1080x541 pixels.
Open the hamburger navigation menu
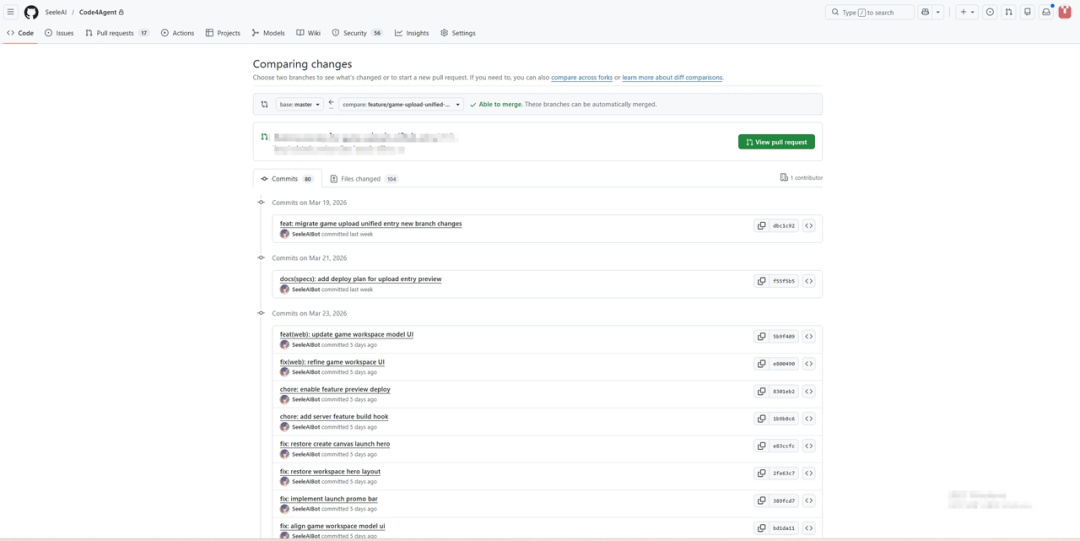[x=11, y=12]
